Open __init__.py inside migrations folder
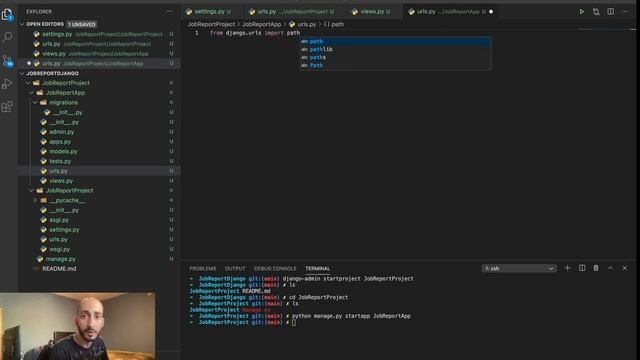 coord(99,112)
